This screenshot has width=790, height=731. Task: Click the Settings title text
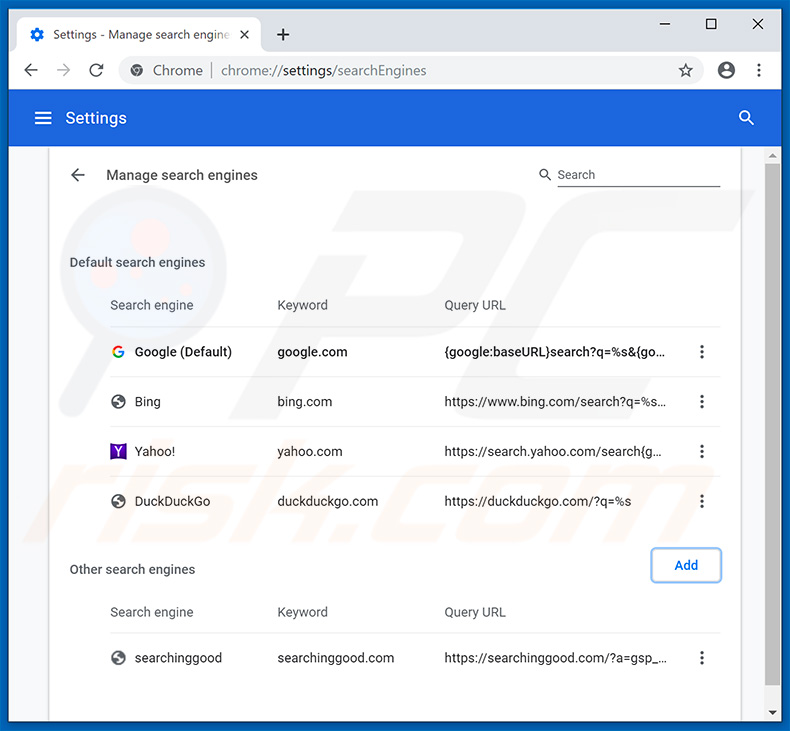tap(96, 118)
